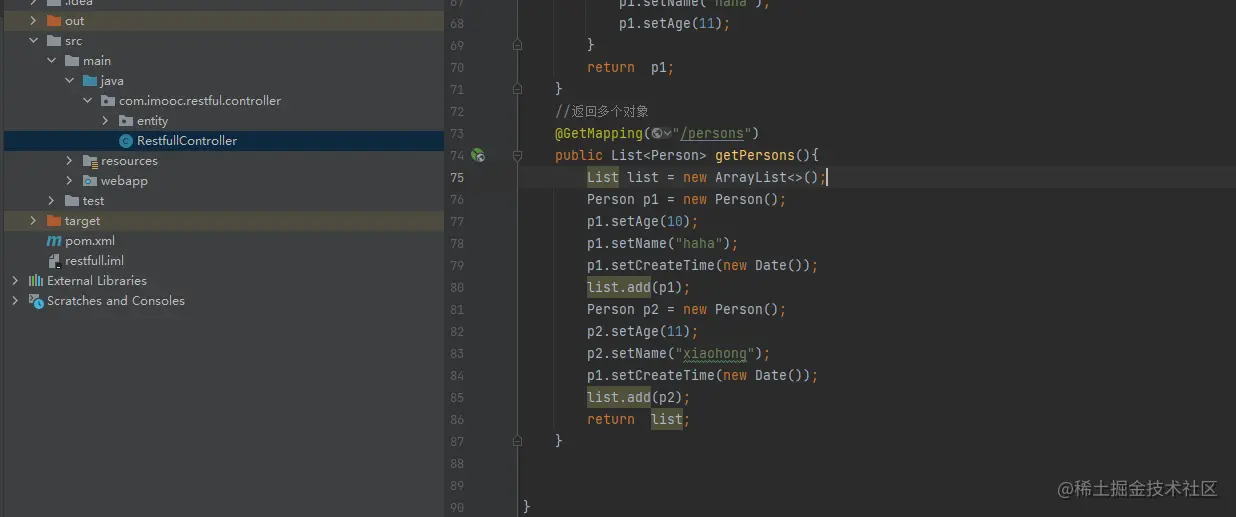Click line number 80 in gutter
This screenshot has width=1236, height=517.
point(457,287)
